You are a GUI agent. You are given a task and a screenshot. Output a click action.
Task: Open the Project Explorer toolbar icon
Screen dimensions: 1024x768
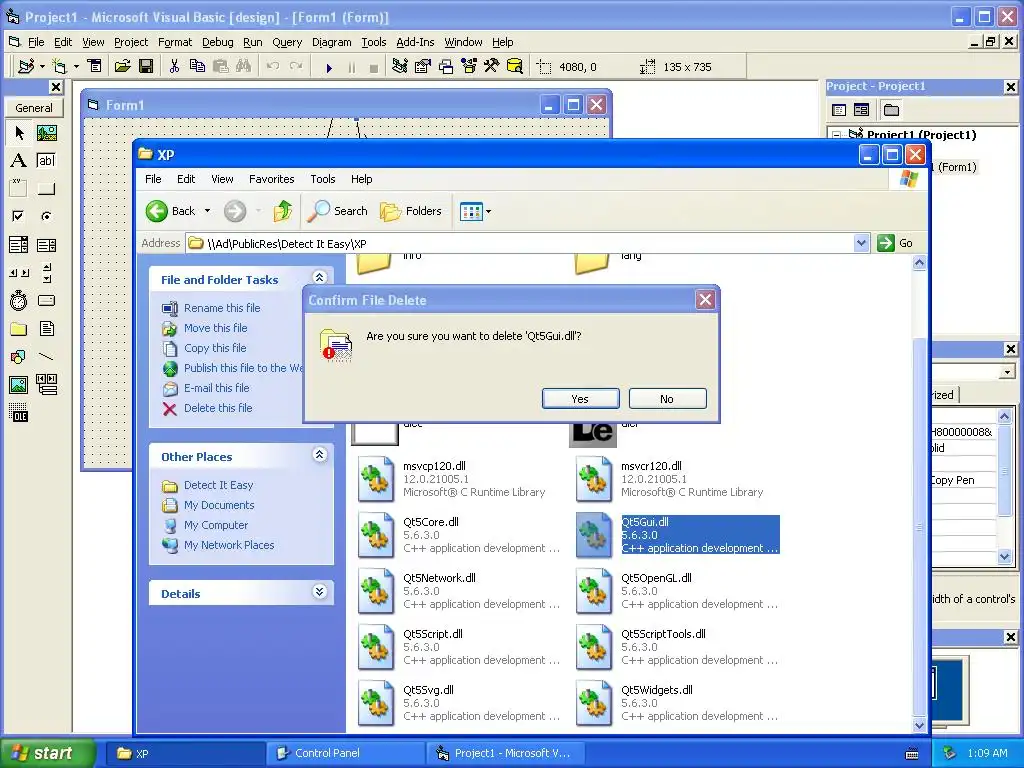[x=400, y=66]
